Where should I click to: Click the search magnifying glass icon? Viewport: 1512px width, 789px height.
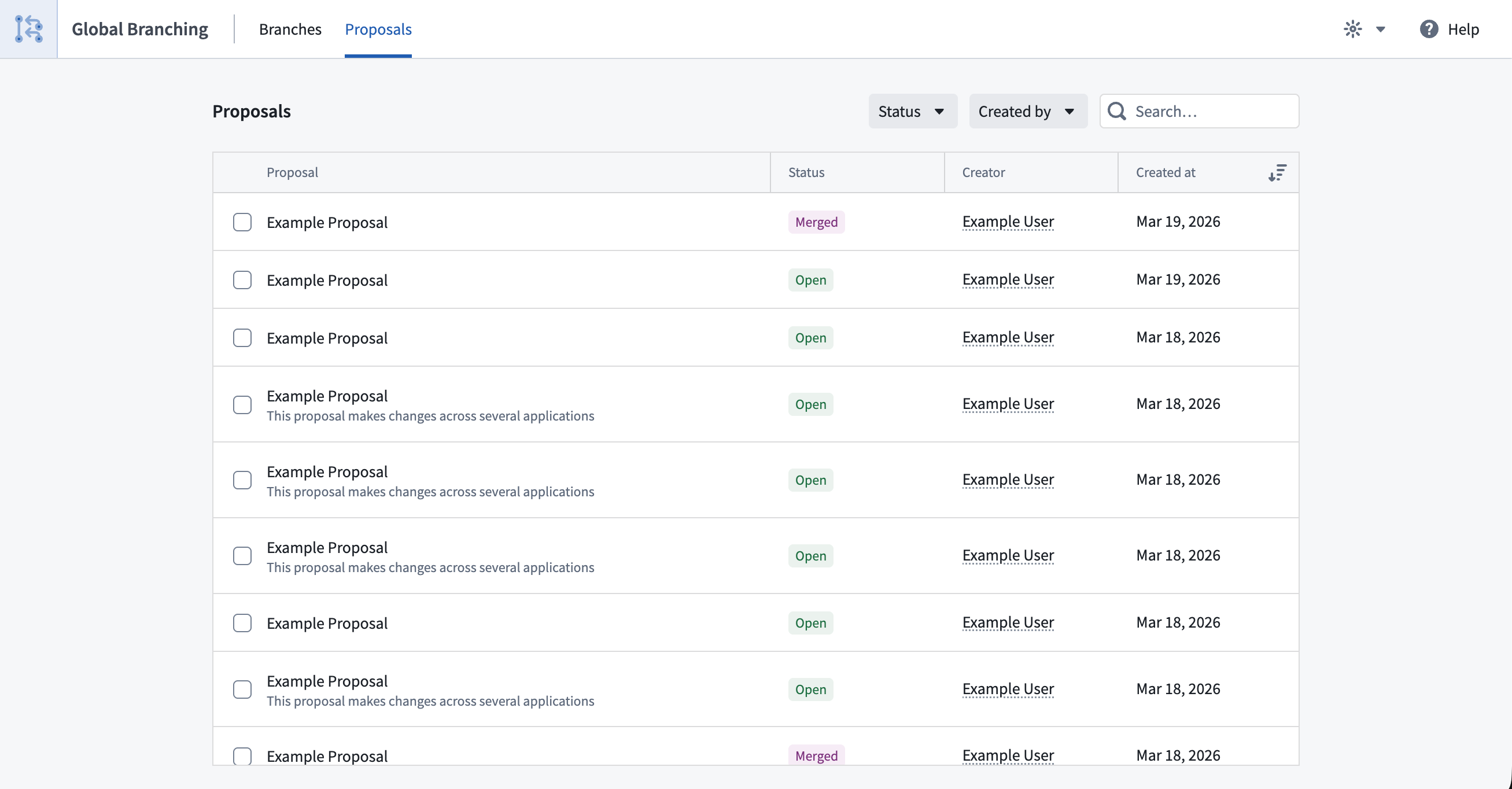[x=1118, y=111]
